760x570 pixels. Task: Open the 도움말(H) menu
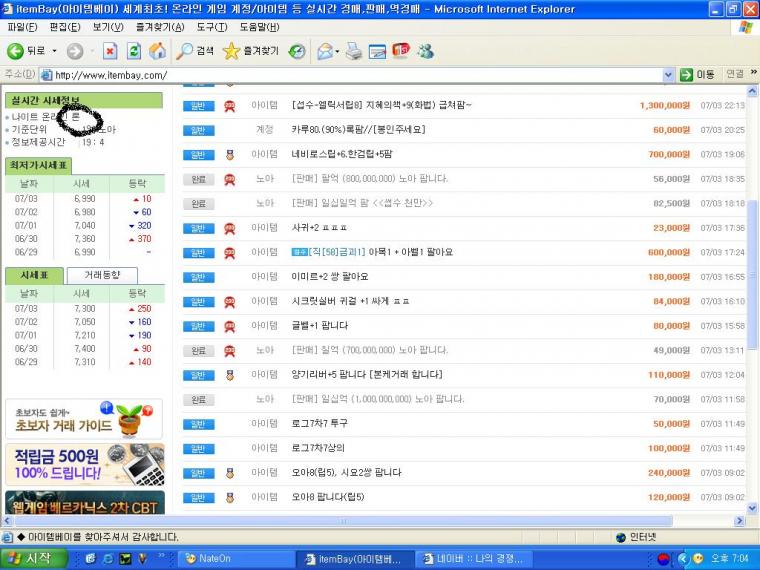coord(259,27)
